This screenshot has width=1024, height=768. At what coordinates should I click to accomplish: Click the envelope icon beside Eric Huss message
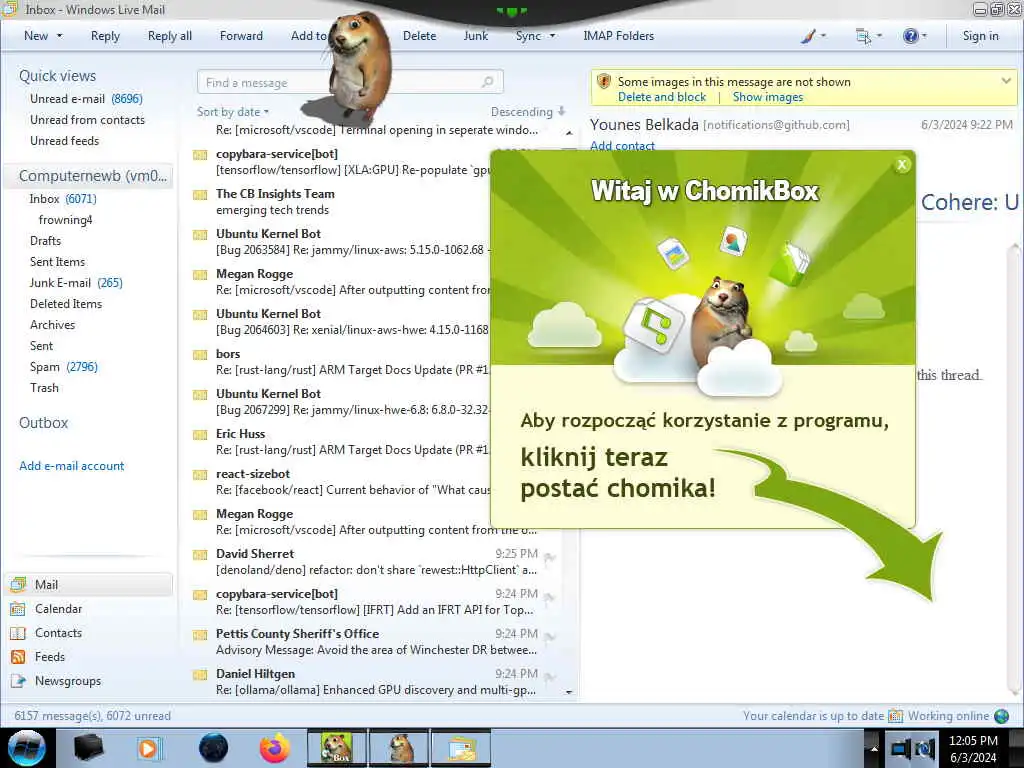[x=200, y=435]
